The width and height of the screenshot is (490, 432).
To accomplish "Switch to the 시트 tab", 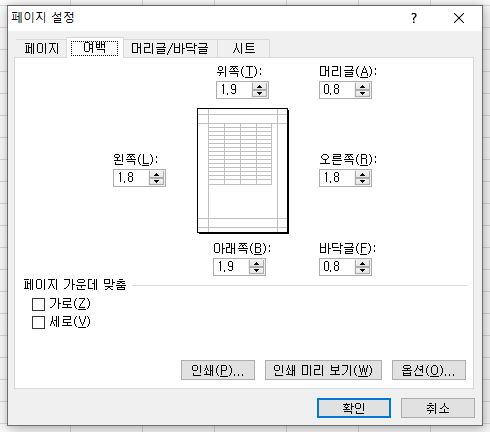I will [244, 49].
